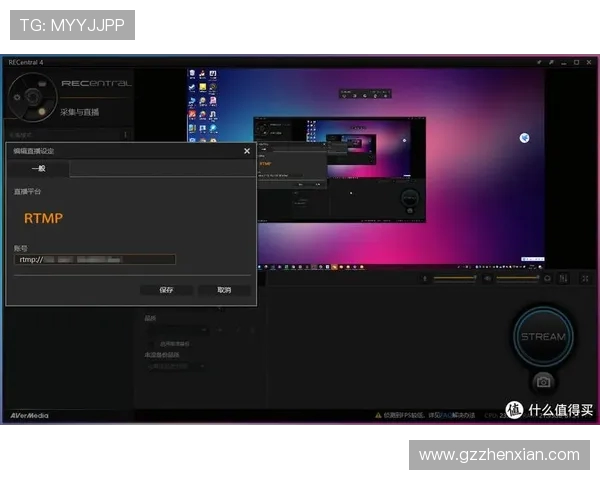600x480 pixels.
Task: Click the RECentral mode dial icon
Action: (32, 95)
